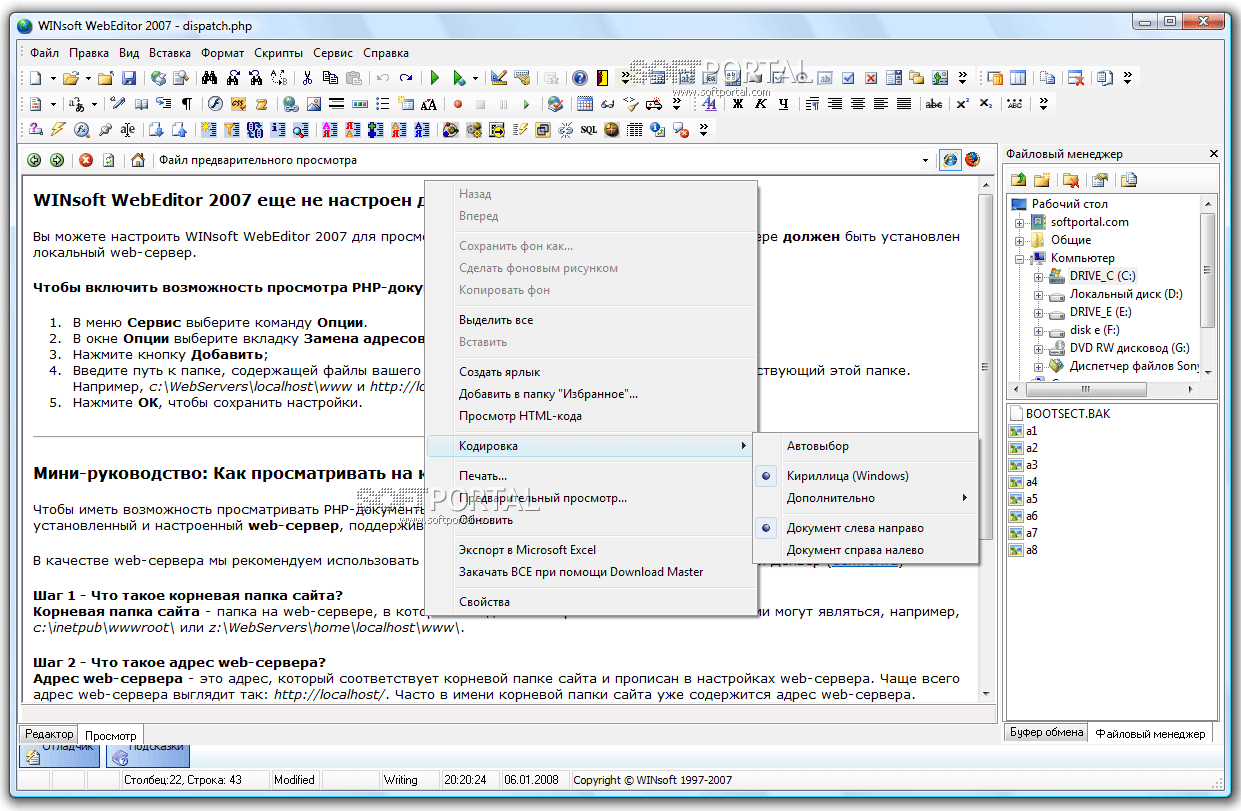Open dropdown arrow next to New document

(53, 78)
